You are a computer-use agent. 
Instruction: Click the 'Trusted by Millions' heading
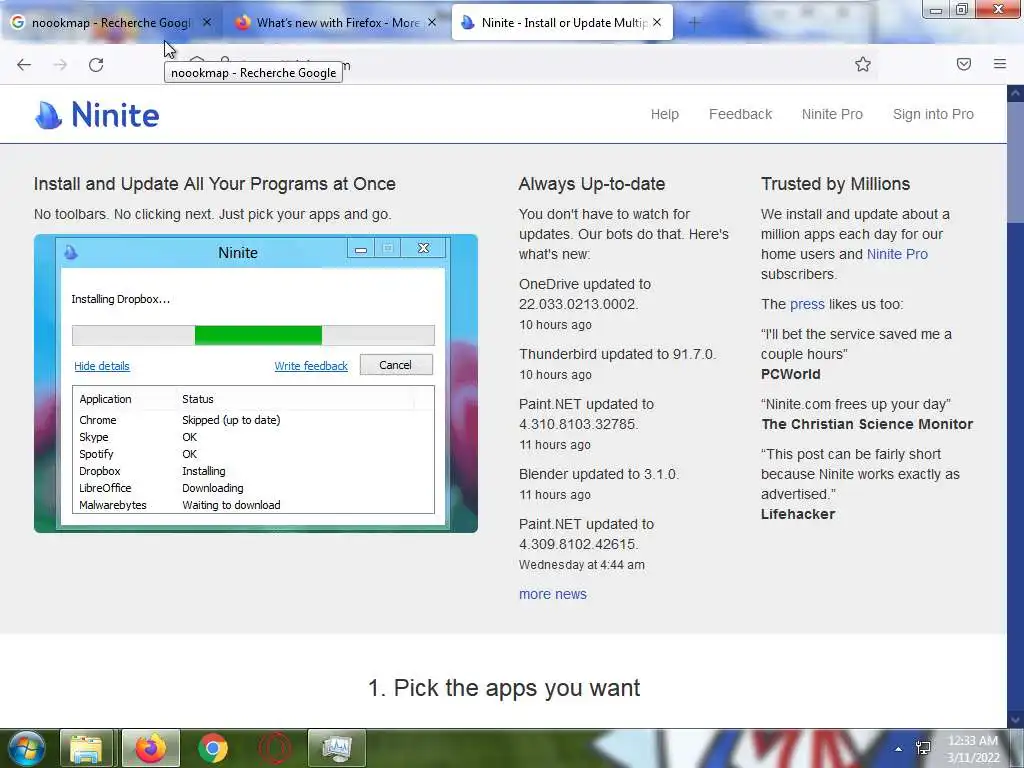tap(835, 184)
